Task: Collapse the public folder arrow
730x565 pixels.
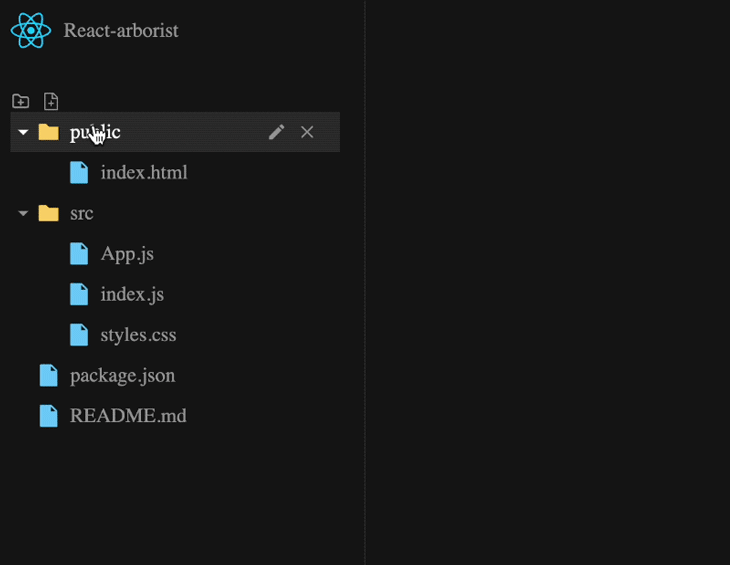Action: pyautogui.click(x=23, y=132)
